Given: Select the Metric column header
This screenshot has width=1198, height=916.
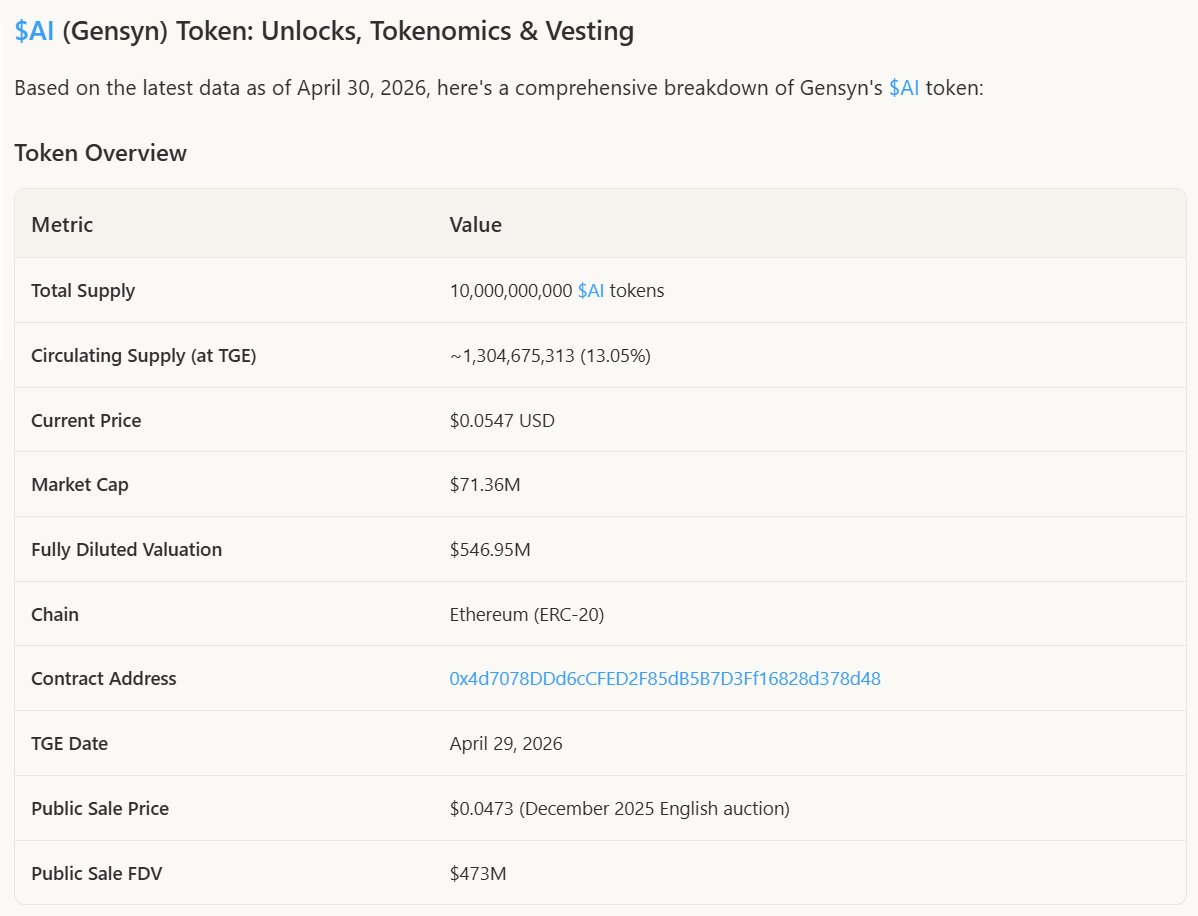Looking at the screenshot, I should (62, 225).
